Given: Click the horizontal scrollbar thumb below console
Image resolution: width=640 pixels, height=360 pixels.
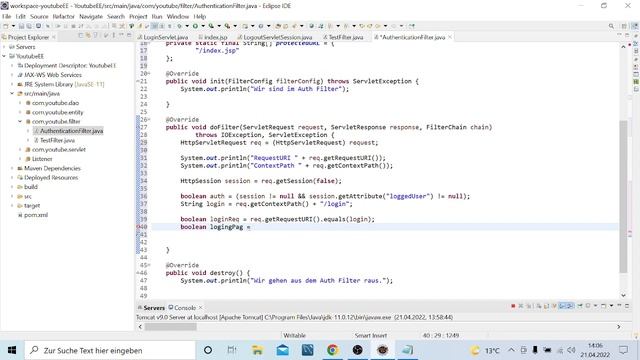Looking at the screenshot, I should pos(171,327).
